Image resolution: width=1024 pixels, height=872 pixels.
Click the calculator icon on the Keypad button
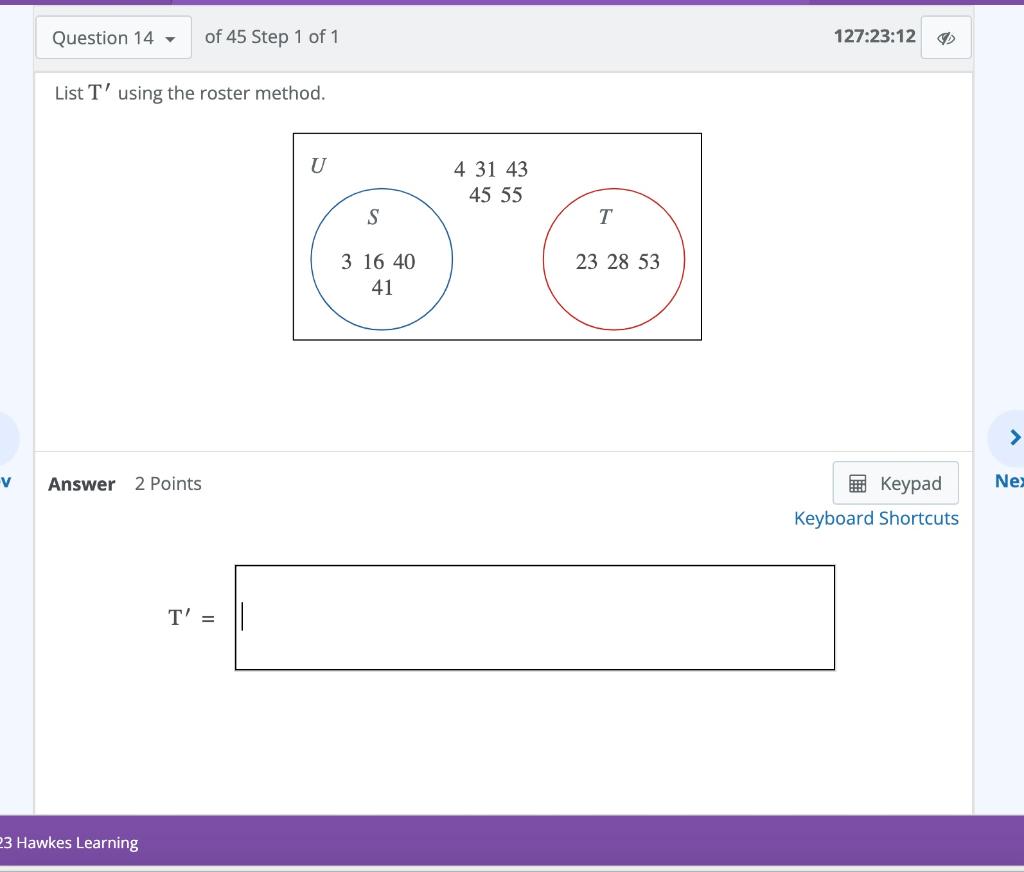point(857,483)
